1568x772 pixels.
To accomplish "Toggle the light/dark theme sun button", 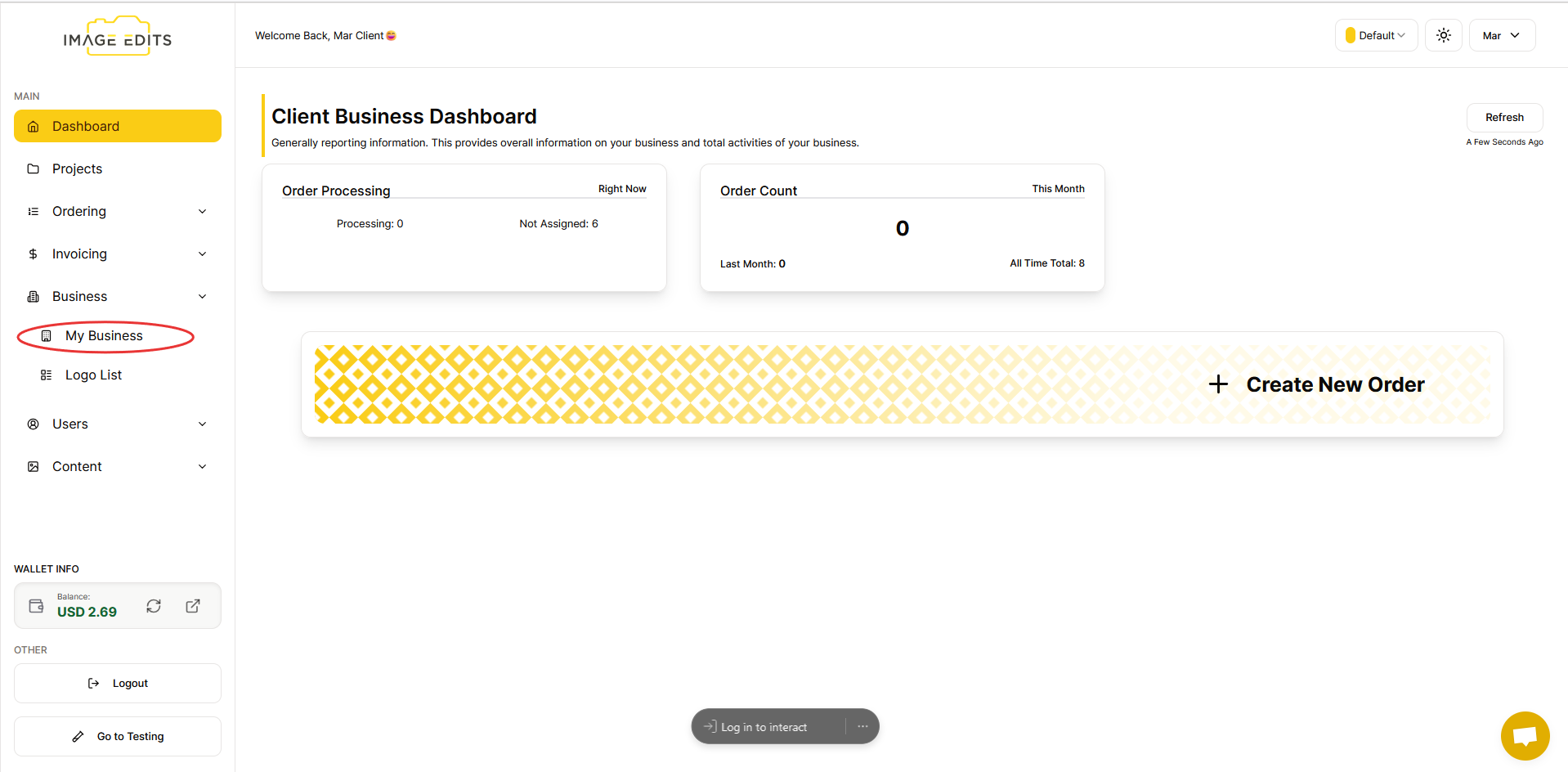I will [x=1443, y=35].
